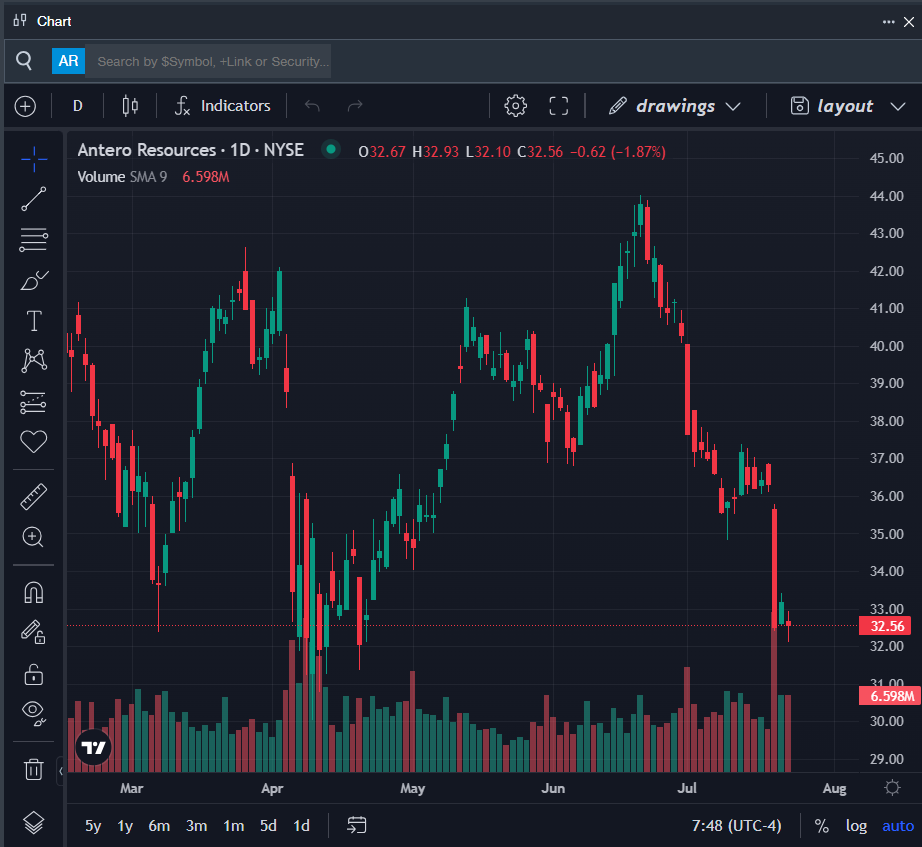Open the D interval selector

click(78, 106)
